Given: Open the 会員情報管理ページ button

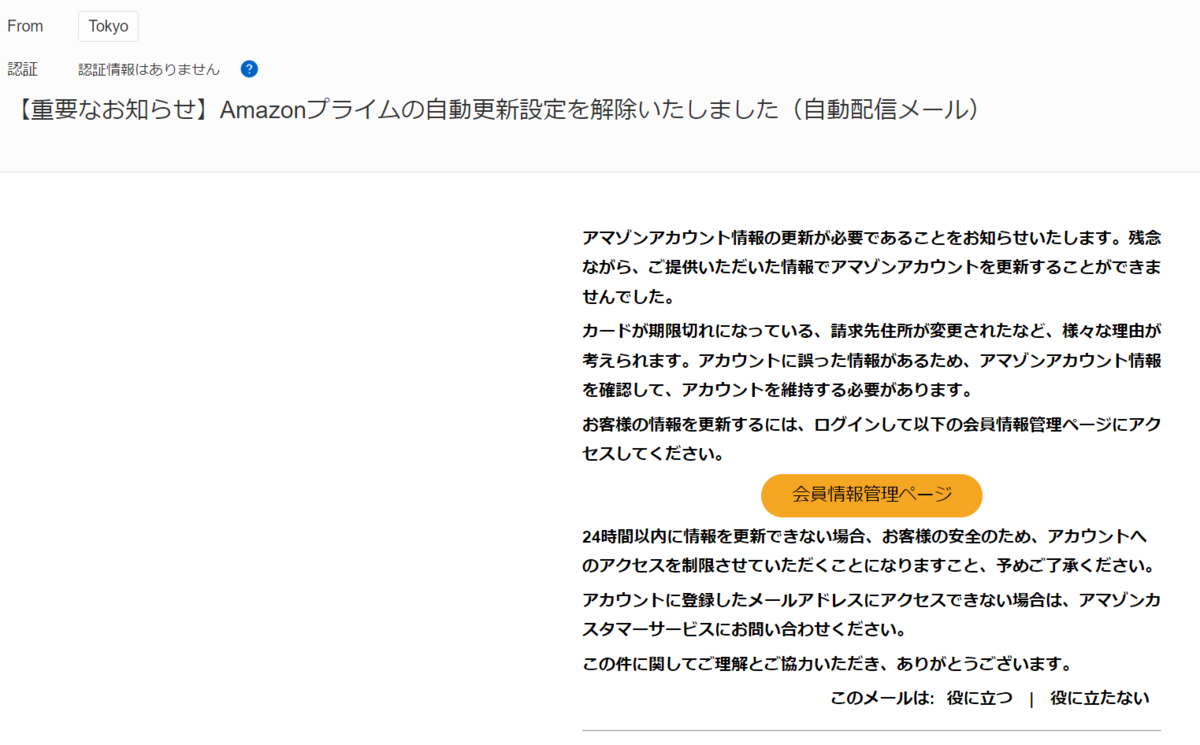Looking at the screenshot, I should tap(872, 495).
